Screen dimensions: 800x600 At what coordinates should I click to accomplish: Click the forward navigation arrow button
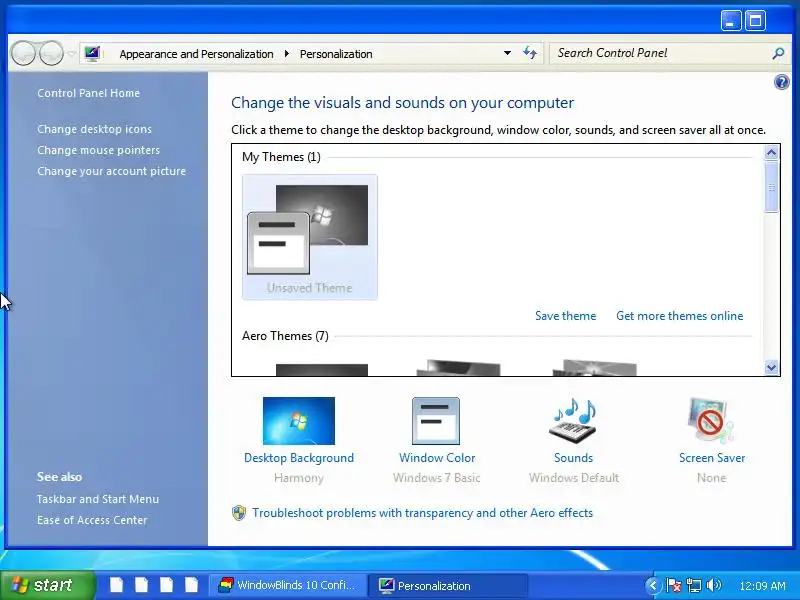(x=52, y=53)
